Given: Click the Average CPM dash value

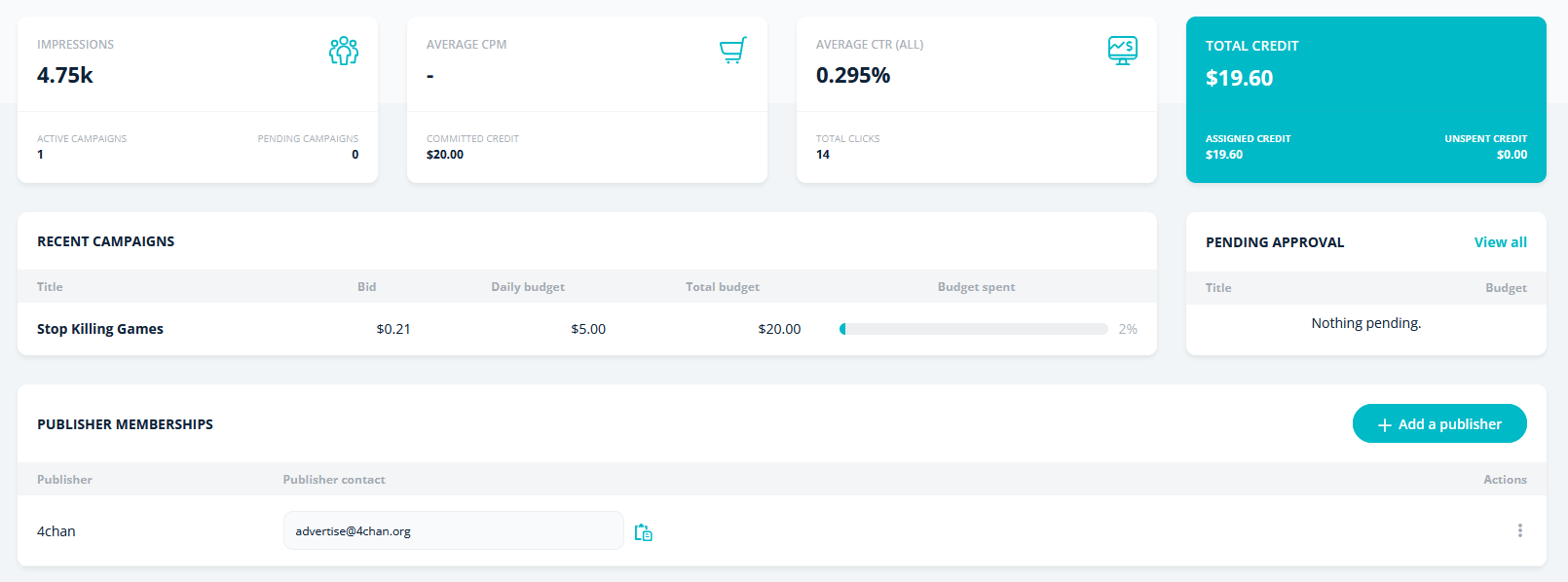Looking at the screenshot, I should point(430,76).
